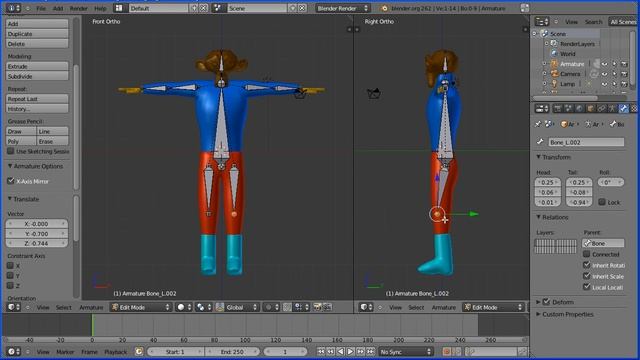Click the Subdivide button
This screenshot has height=360, width=640.
[37, 76]
